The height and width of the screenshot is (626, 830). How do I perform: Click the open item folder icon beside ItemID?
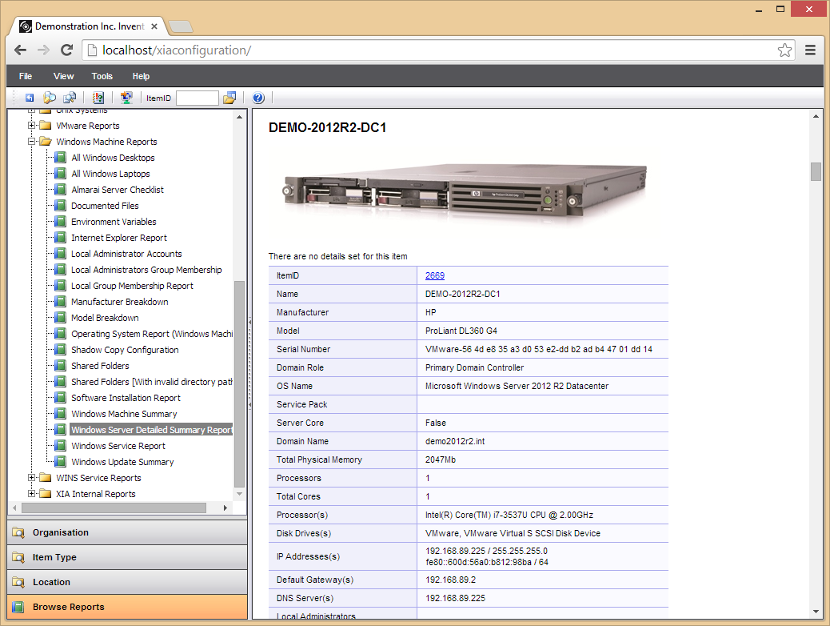[229, 98]
